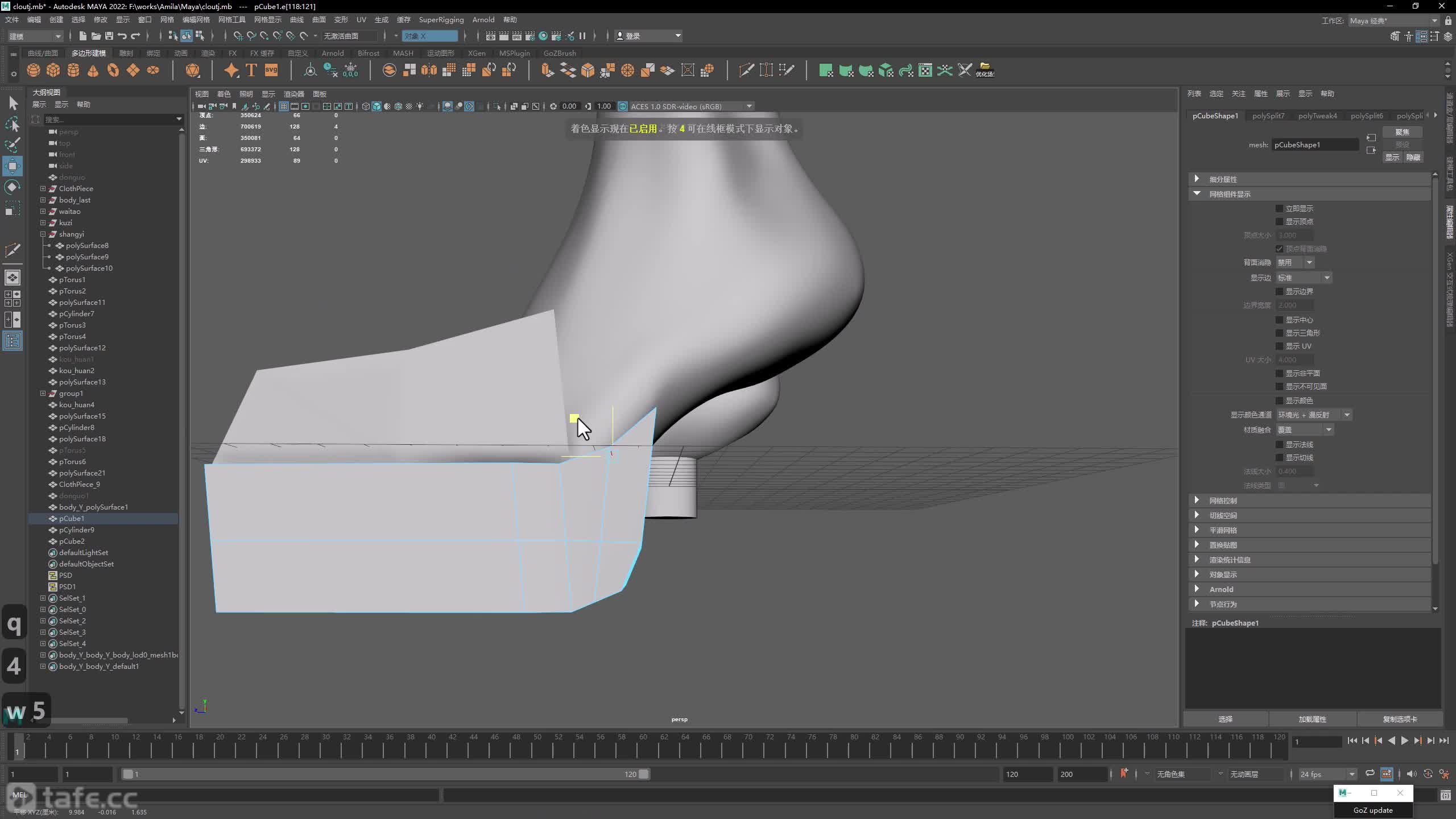
Task: Click the Multi-Cut knife tool icon
Action: click(x=746, y=71)
